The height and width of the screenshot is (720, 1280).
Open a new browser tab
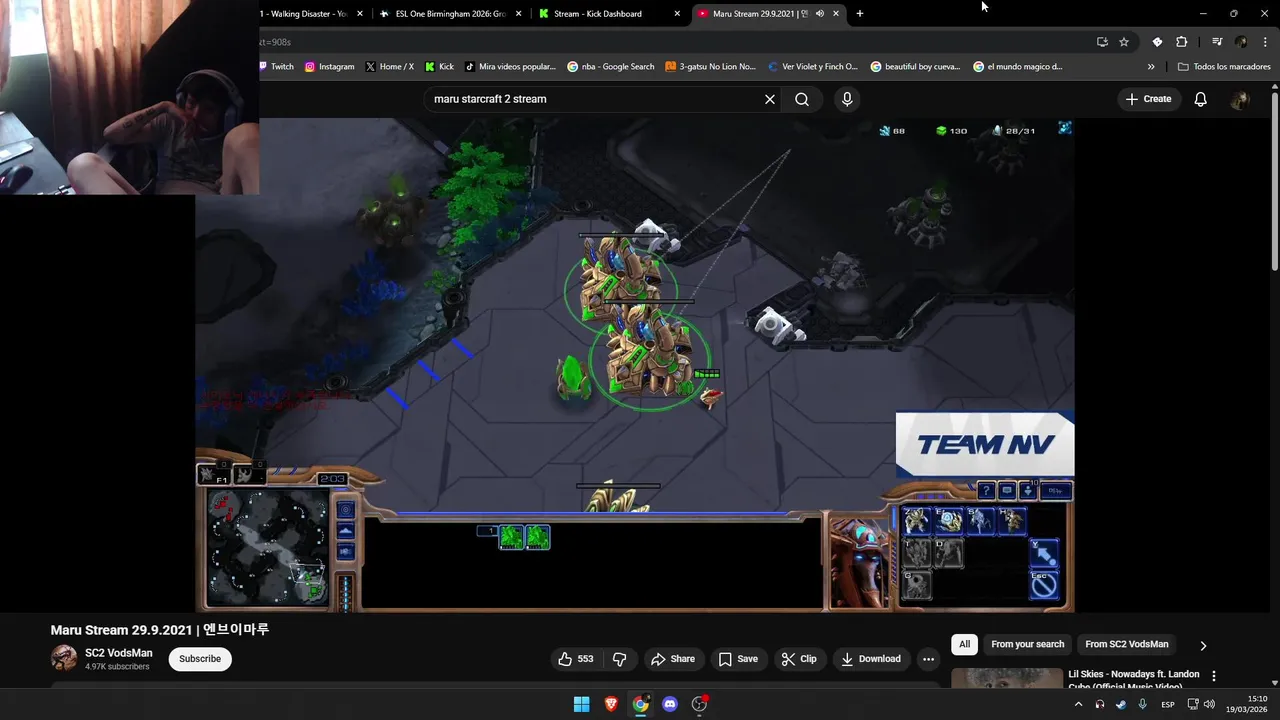(859, 14)
